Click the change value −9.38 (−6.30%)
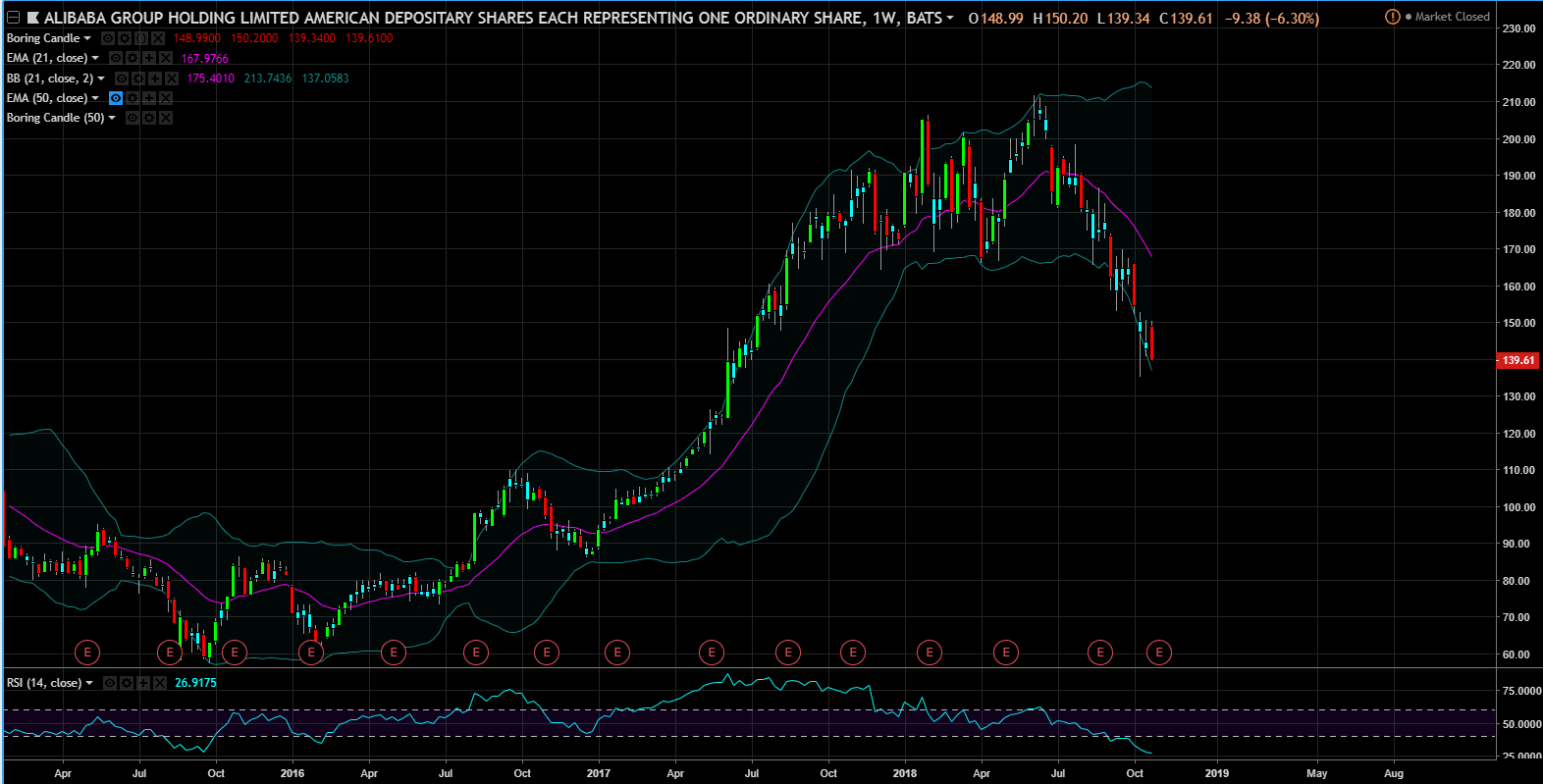 pos(1272,18)
